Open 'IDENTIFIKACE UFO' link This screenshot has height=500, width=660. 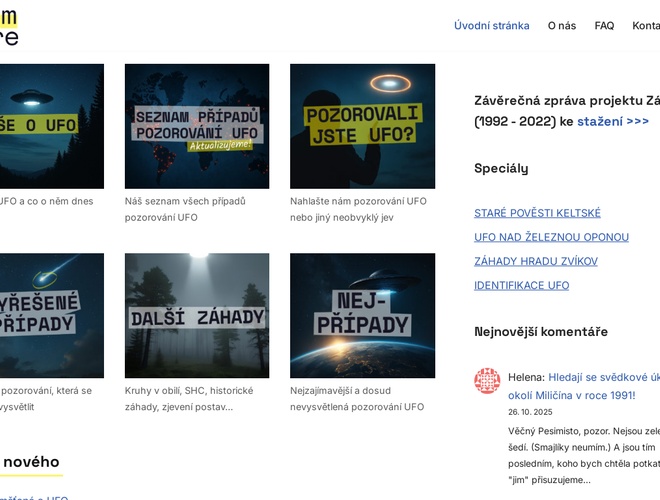click(x=522, y=285)
